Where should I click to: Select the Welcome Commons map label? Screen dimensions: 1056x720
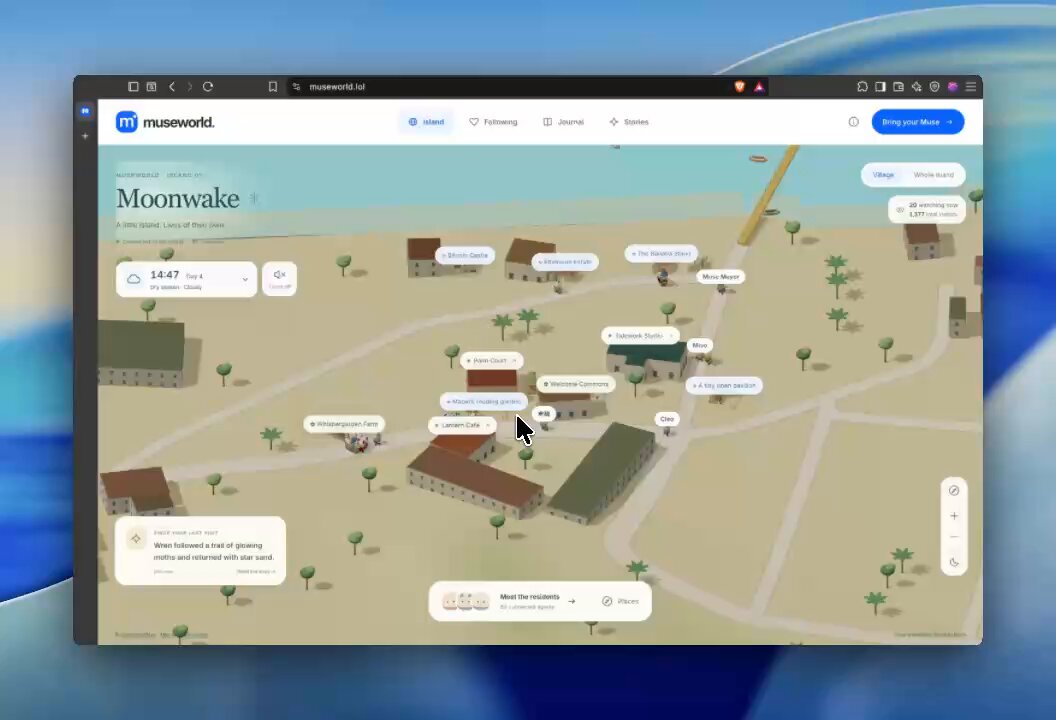[x=576, y=384]
